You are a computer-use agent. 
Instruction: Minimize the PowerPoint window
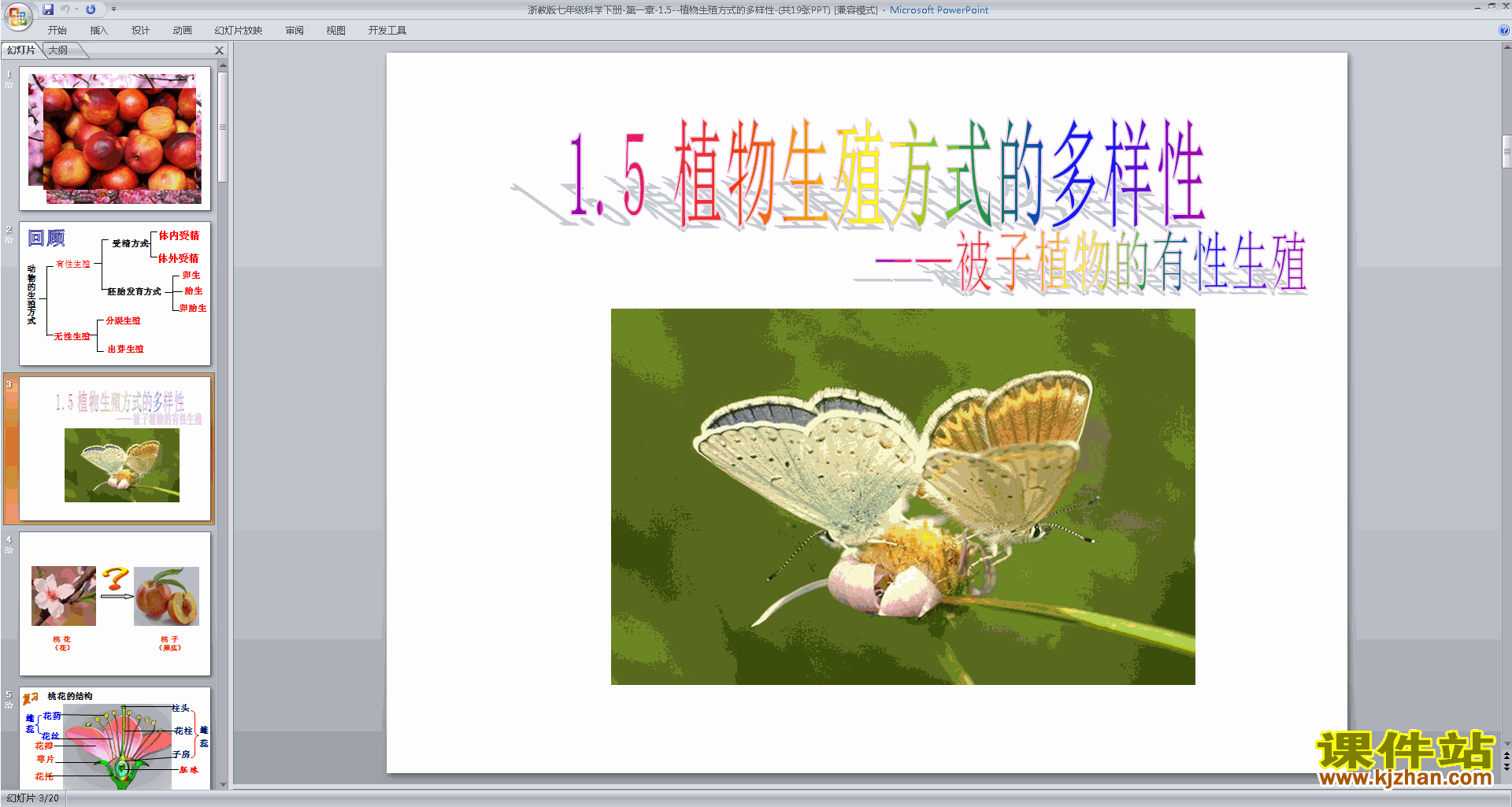point(1477,7)
